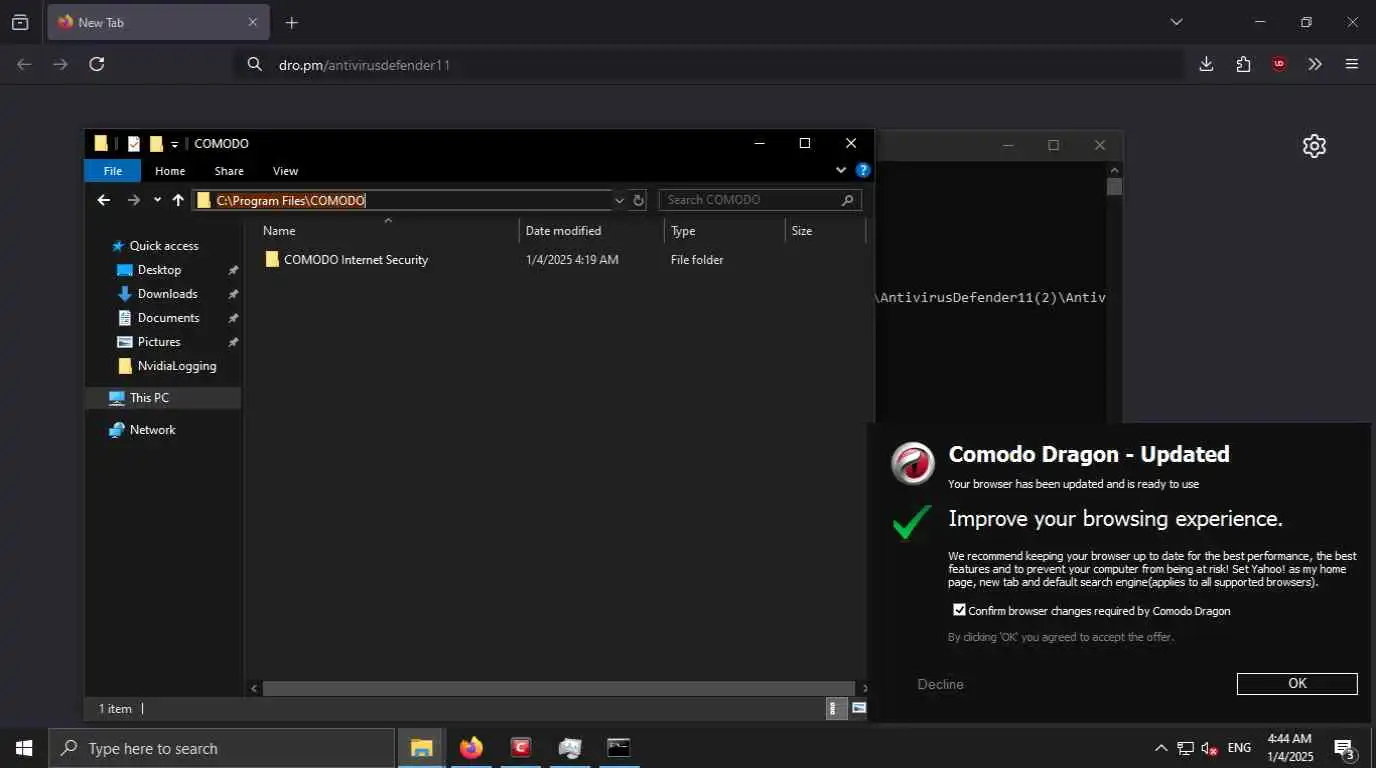Viewport: 1376px width, 768px height.
Task: Open the View ribbon tab
Action: [x=285, y=171]
